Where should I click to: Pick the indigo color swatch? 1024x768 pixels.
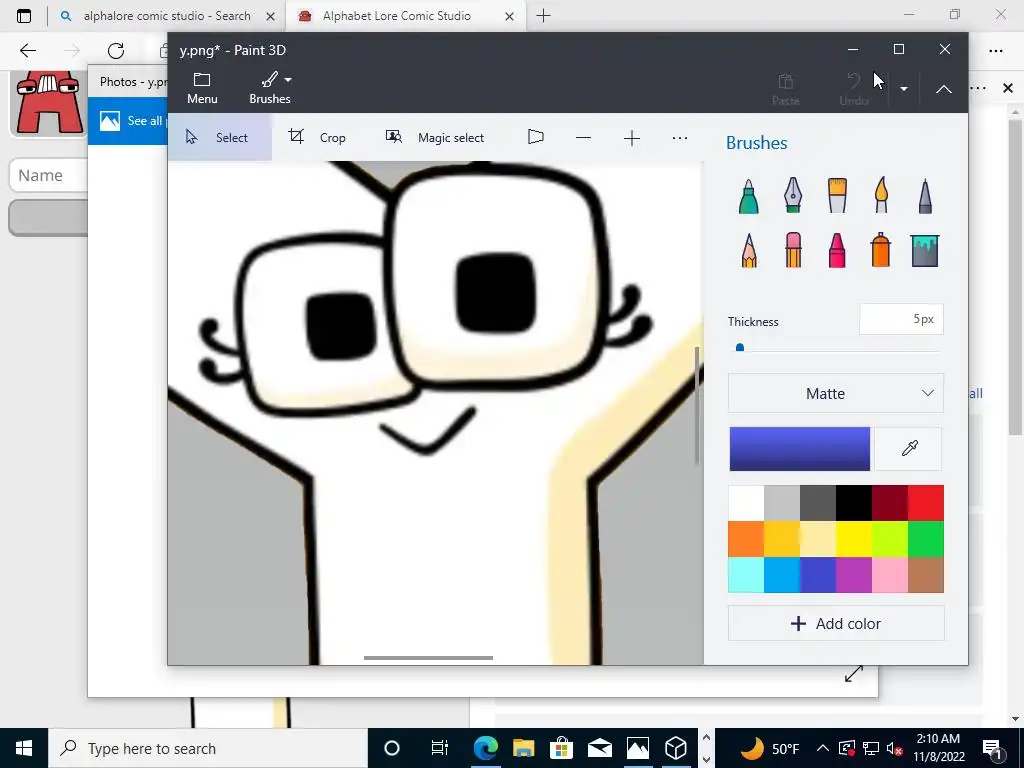tap(818, 575)
